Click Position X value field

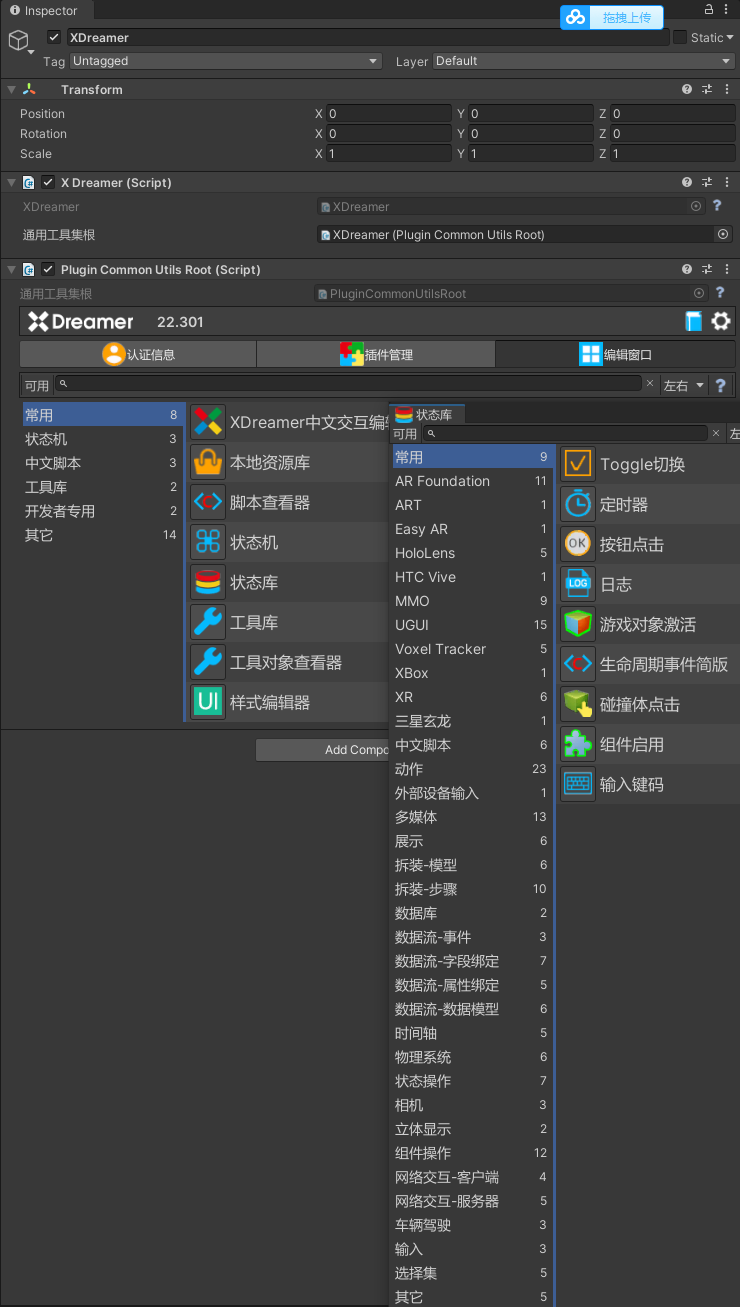(389, 114)
